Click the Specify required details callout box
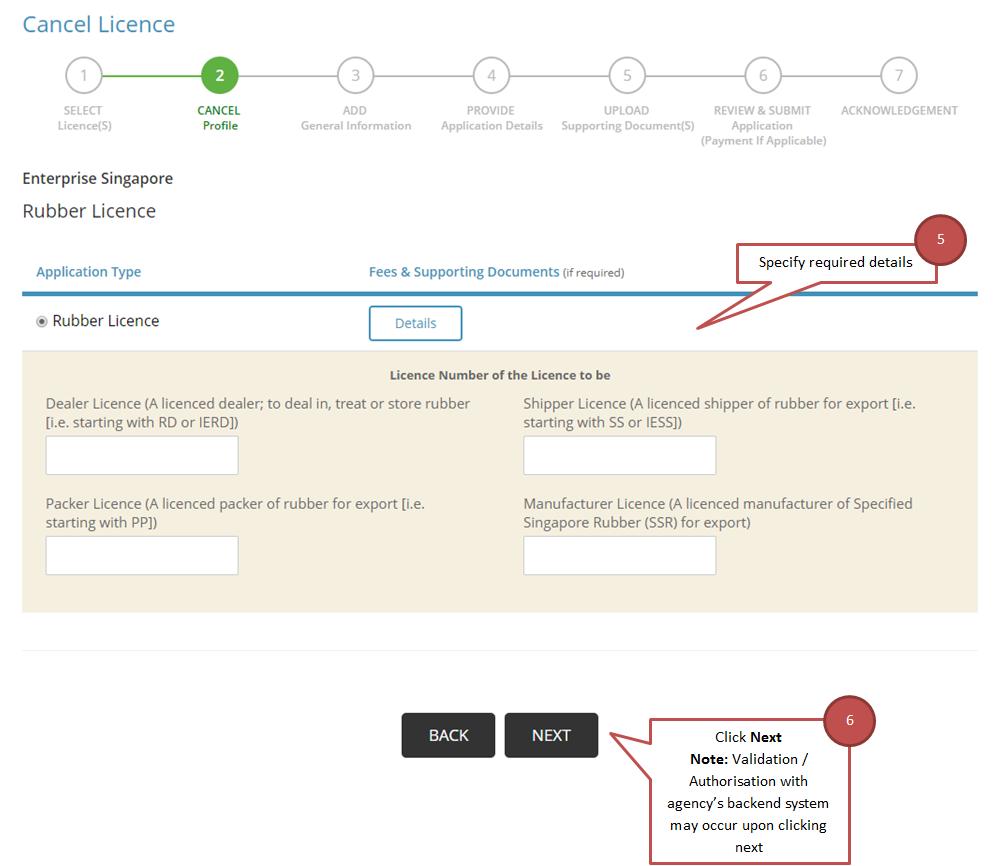Screen dimensions: 1003x866 pos(835,263)
